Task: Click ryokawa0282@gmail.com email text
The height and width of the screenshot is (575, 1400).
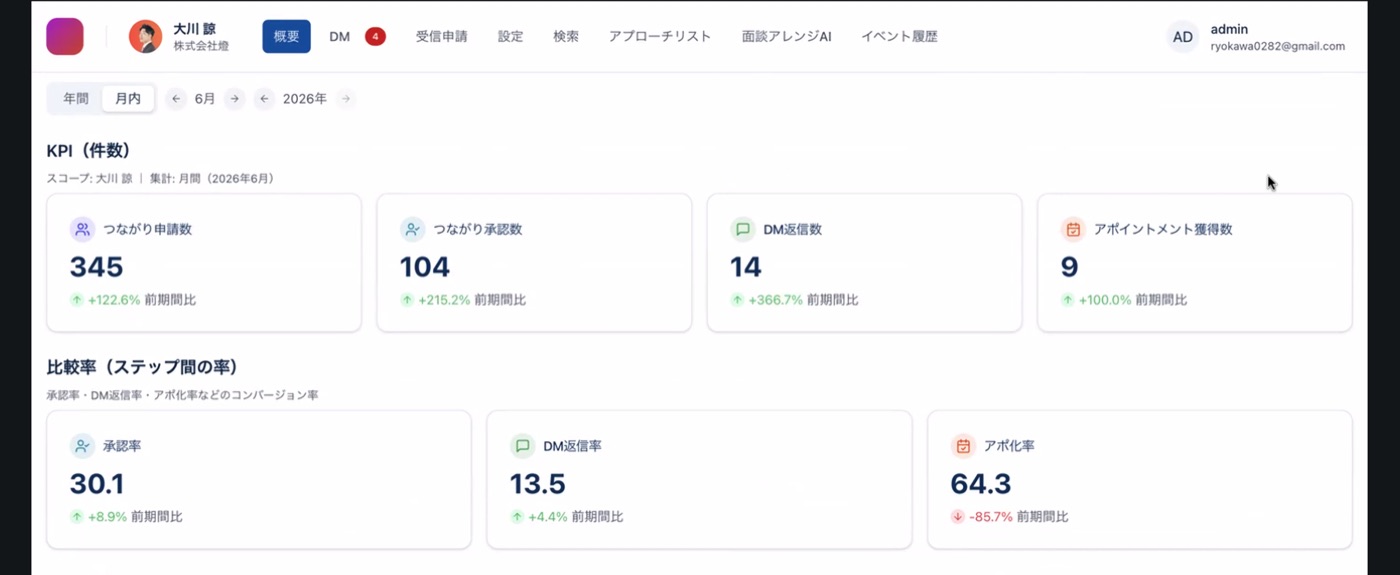Action: pyautogui.click(x=1277, y=46)
